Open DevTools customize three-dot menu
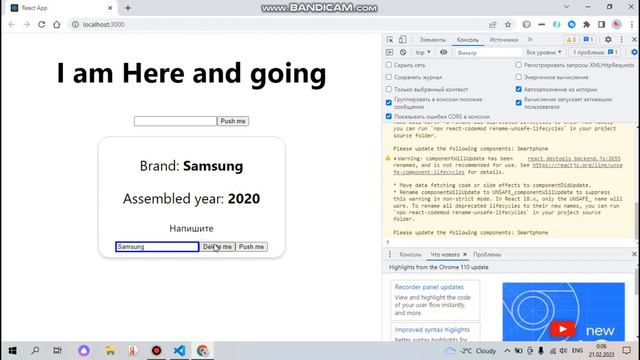 coord(622,40)
